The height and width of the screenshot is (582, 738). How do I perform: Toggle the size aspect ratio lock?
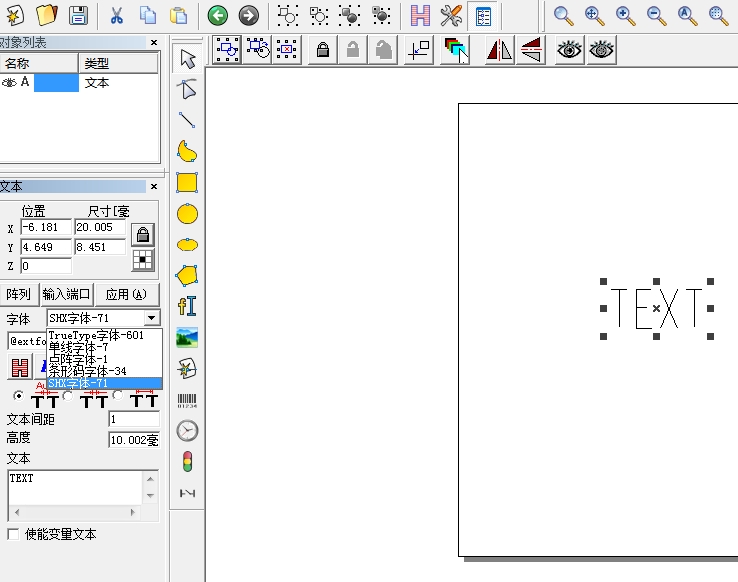[143, 234]
